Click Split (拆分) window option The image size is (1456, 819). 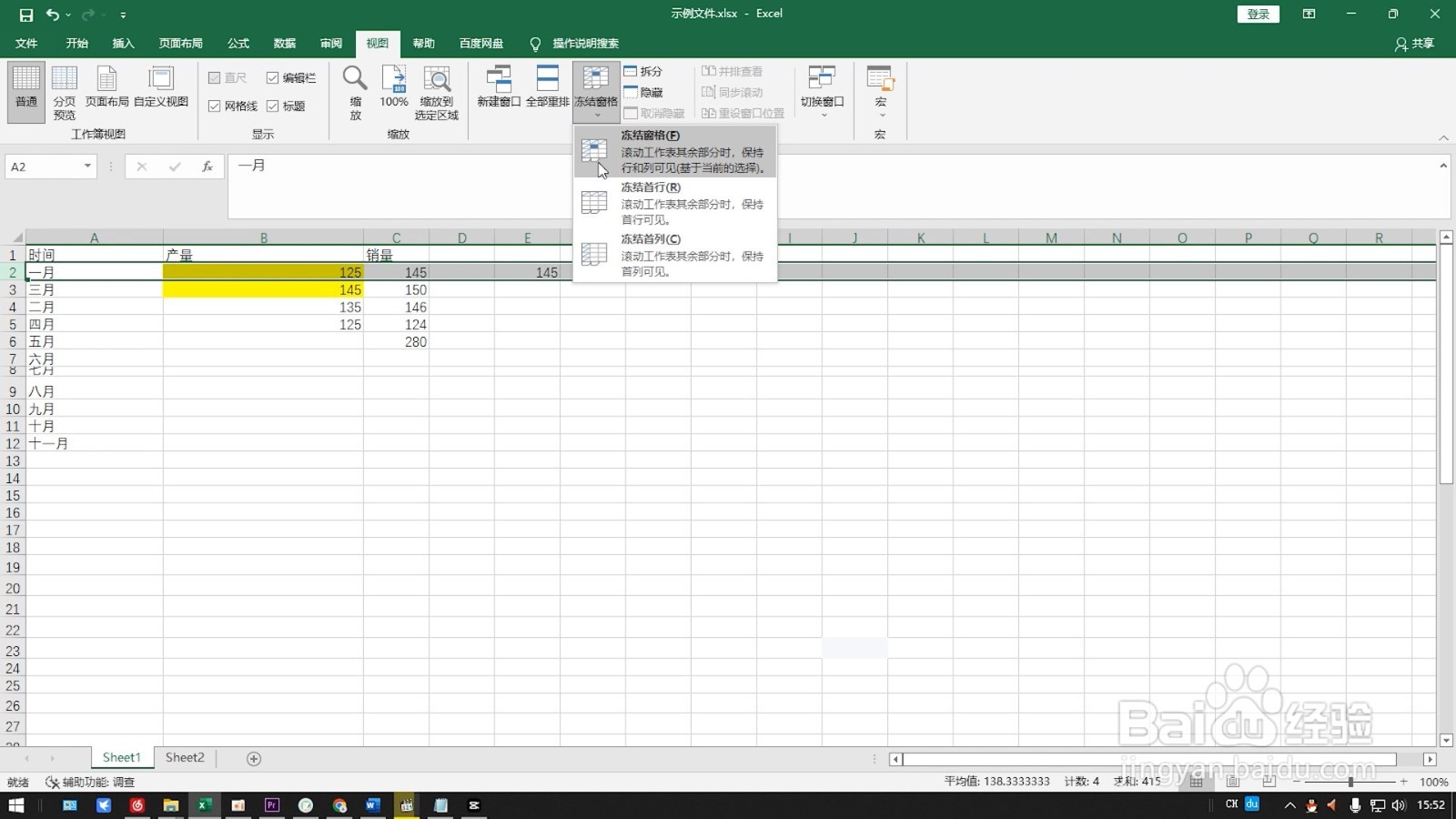[643, 71]
